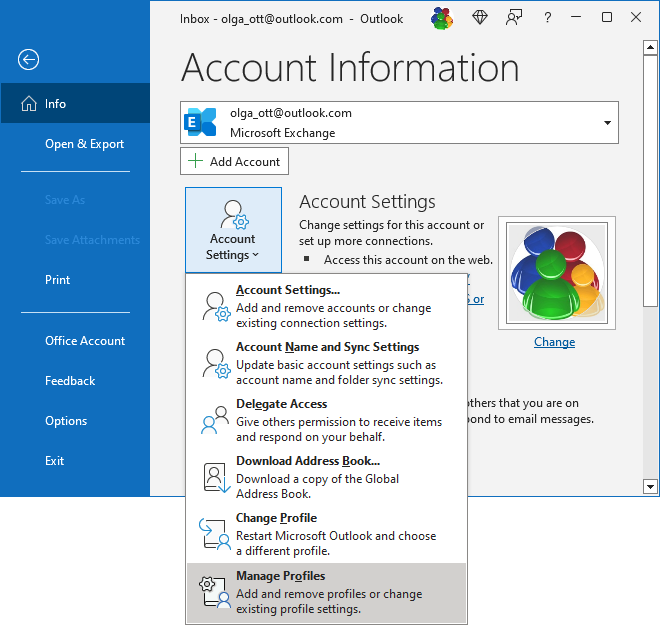This screenshot has height=625, width=660.
Task: Click the Change Profile icon
Action: point(215,535)
